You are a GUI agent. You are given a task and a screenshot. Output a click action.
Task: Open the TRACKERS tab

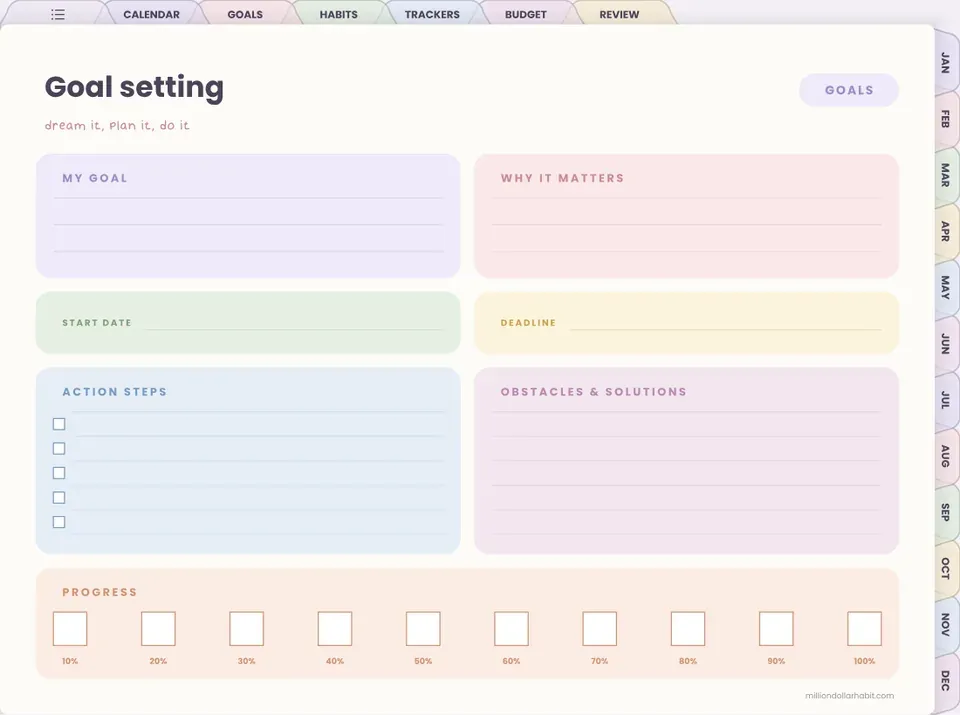pos(432,14)
